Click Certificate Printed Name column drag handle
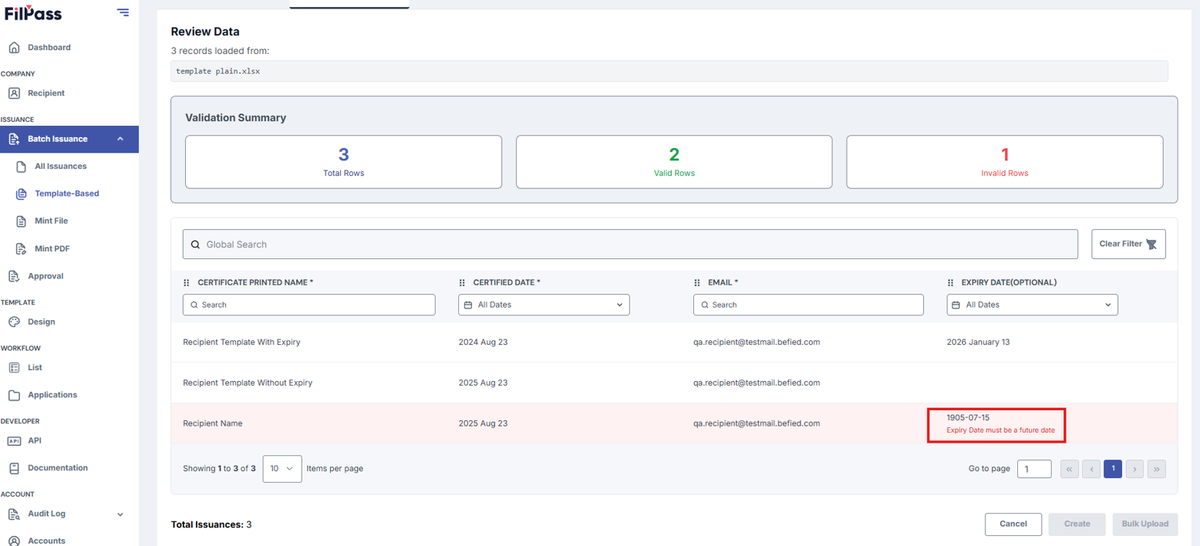This screenshot has height=546, width=1200. pos(187,283)
